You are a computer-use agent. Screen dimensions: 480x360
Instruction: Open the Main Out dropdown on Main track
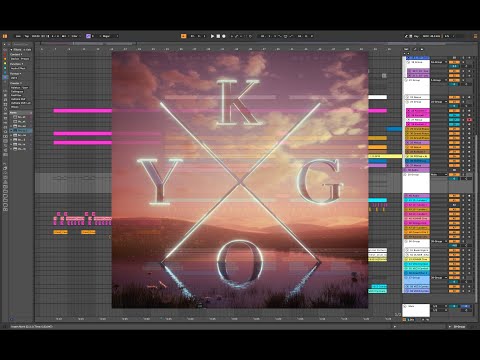point(439,310)
